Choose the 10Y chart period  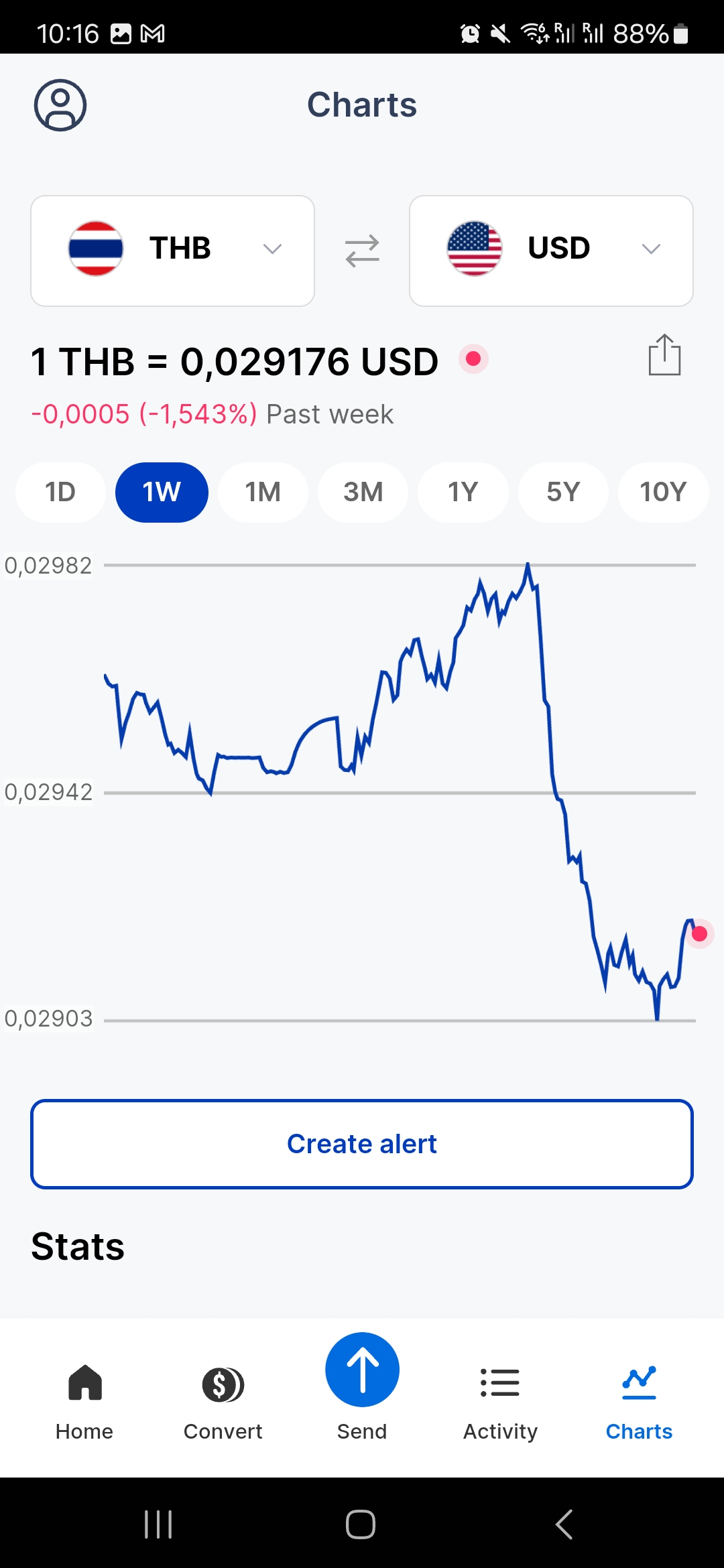(x=663, y=493)
